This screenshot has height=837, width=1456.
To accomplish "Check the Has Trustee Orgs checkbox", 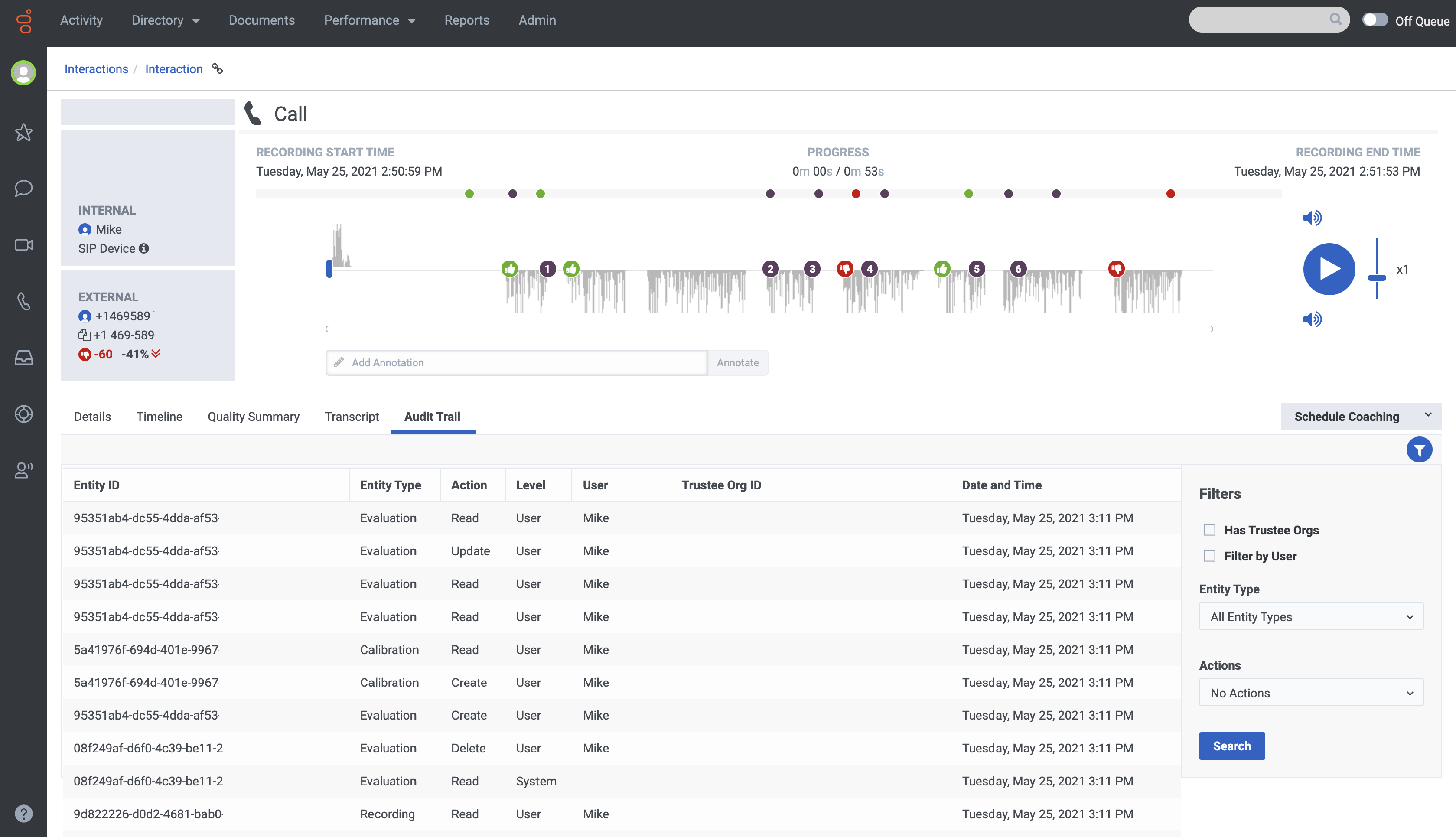I will 1209,529.
